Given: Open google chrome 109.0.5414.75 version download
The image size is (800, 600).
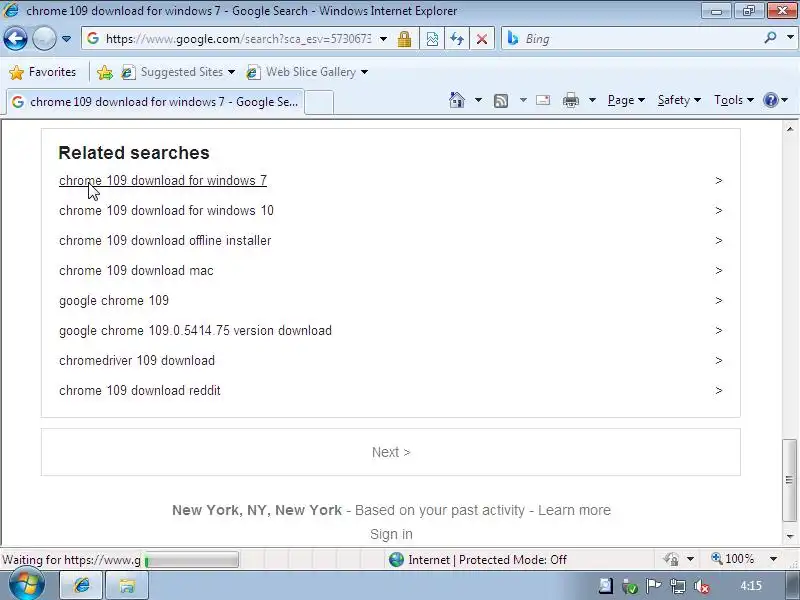Looking at the screenshot, I should [195, 331].
